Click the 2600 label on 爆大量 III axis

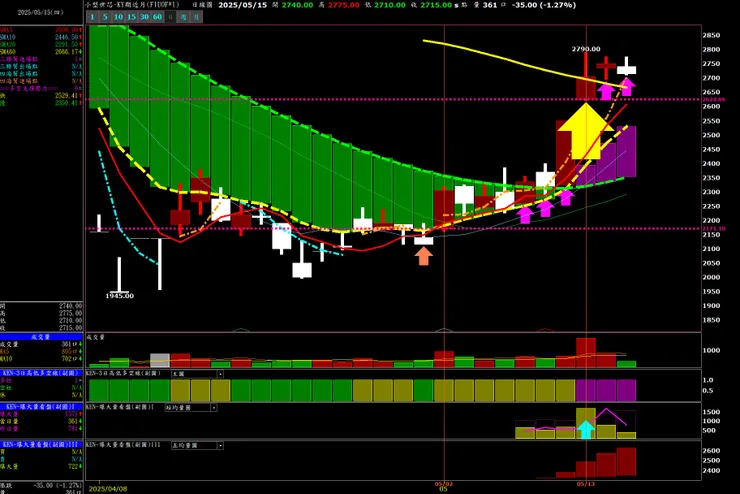tap(712, 451)
